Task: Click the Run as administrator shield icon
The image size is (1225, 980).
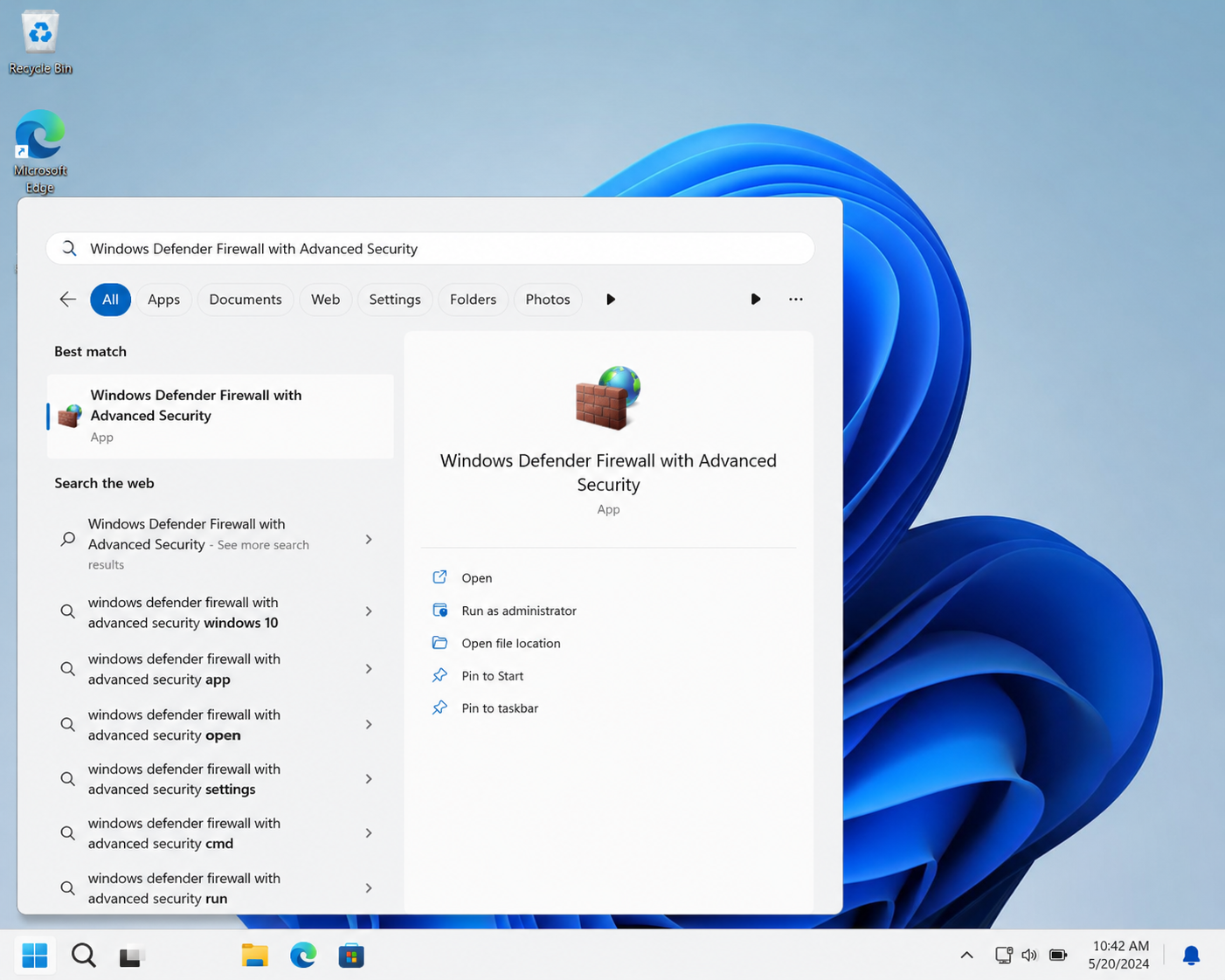Action: pos(439,610)
